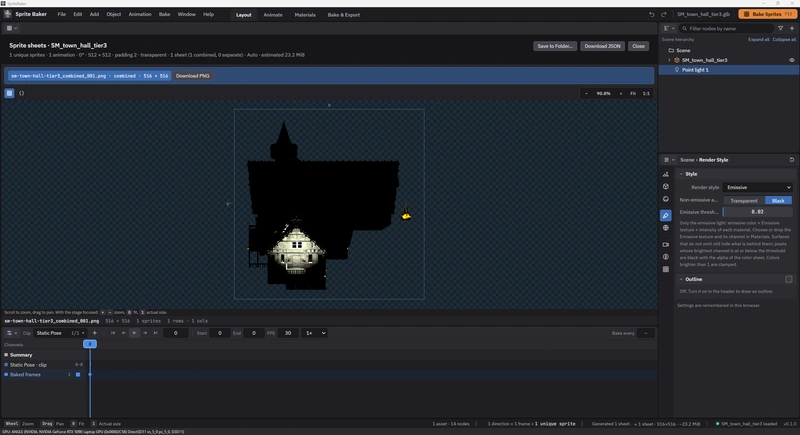Click the undo arrow icon
Screen dimensions: 800x435
pos(652,14)
